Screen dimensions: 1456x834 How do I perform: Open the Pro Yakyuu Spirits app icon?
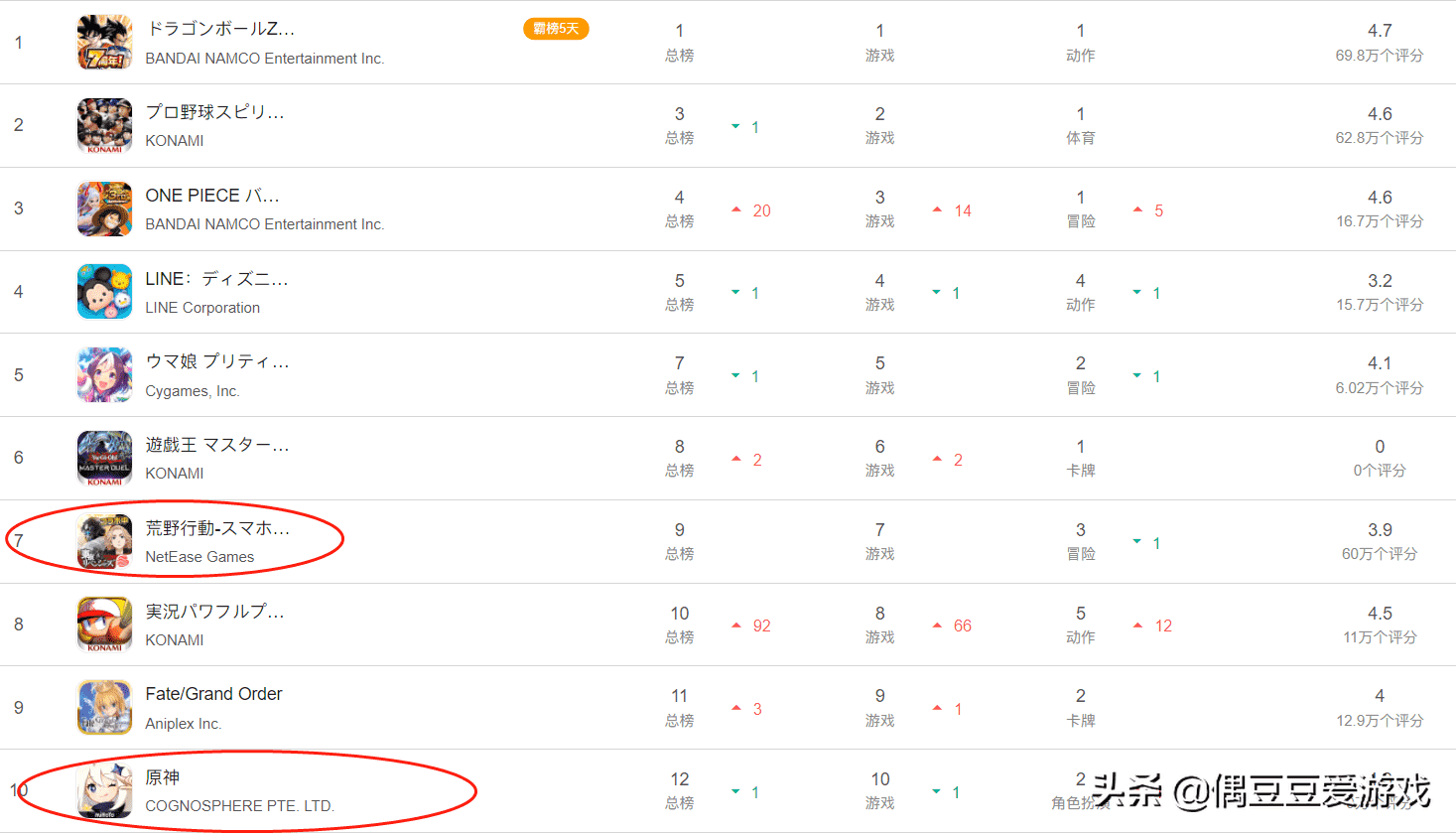point(104,125)
